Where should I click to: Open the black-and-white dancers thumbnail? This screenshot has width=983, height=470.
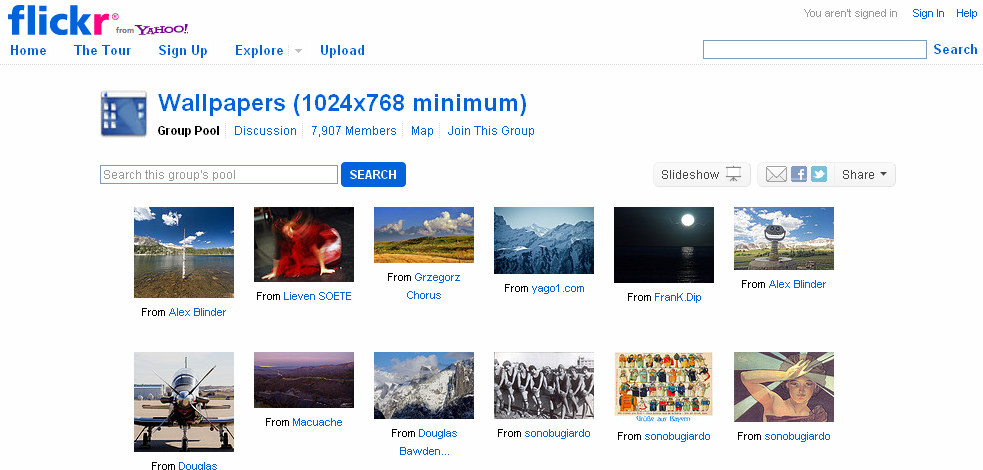(x=544, y=385)
